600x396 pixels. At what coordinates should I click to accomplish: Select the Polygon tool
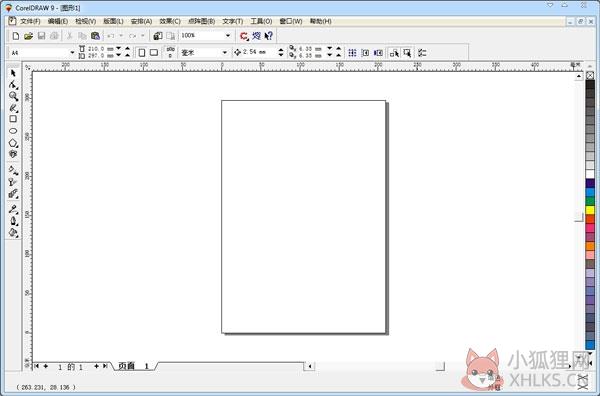tap(13, 143)
